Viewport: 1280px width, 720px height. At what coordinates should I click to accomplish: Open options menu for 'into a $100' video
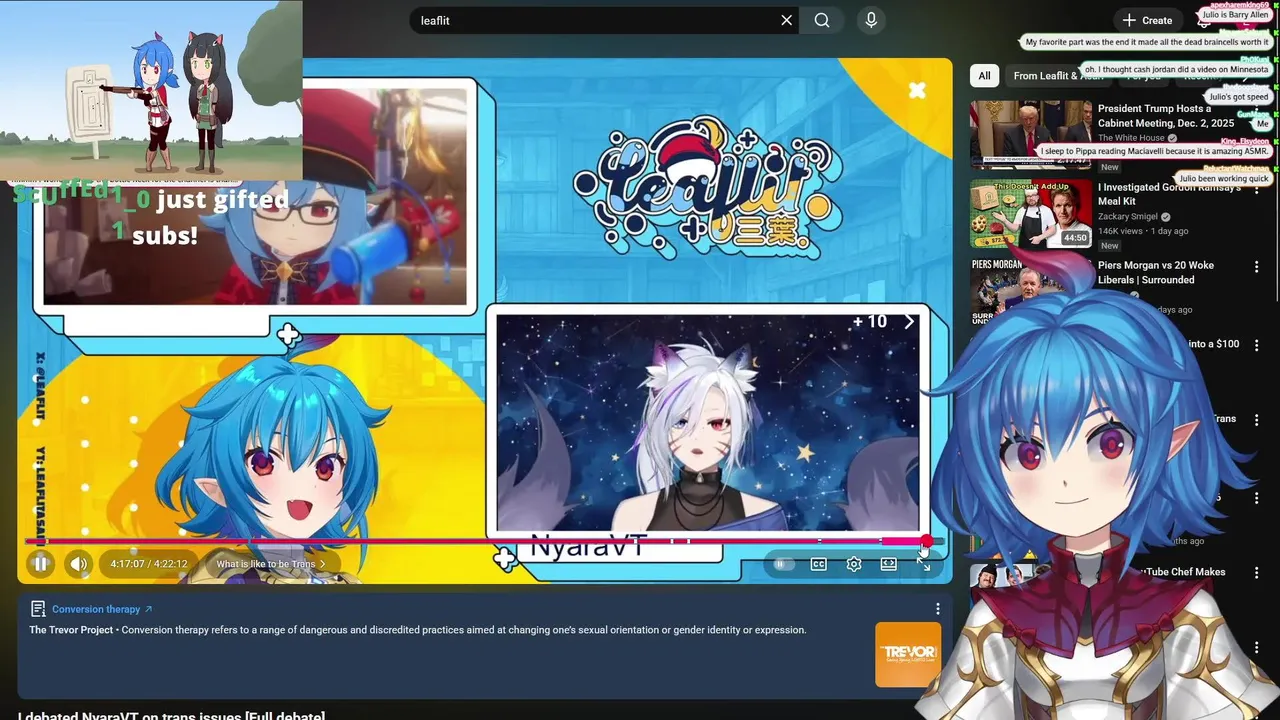(1256, 345)
